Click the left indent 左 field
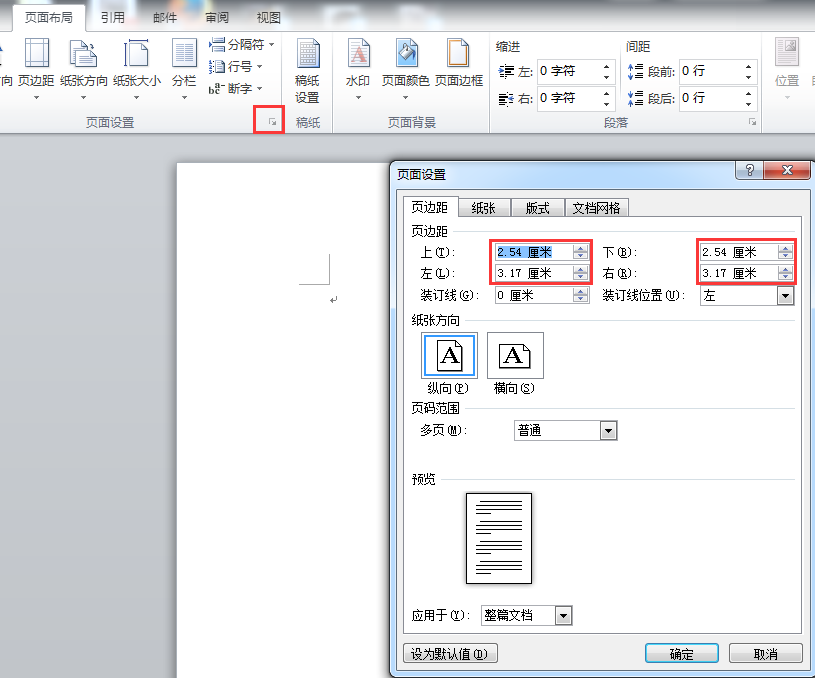This screenshot has height=678, width=815. point(569,71)
